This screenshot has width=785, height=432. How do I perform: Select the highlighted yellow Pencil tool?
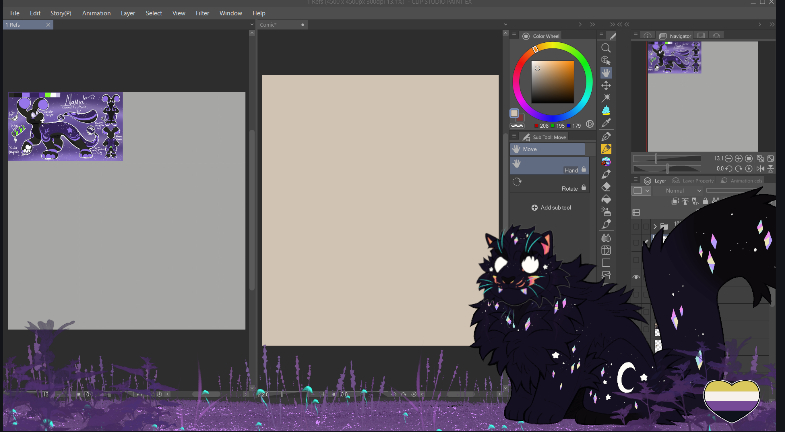pos(606,149)
